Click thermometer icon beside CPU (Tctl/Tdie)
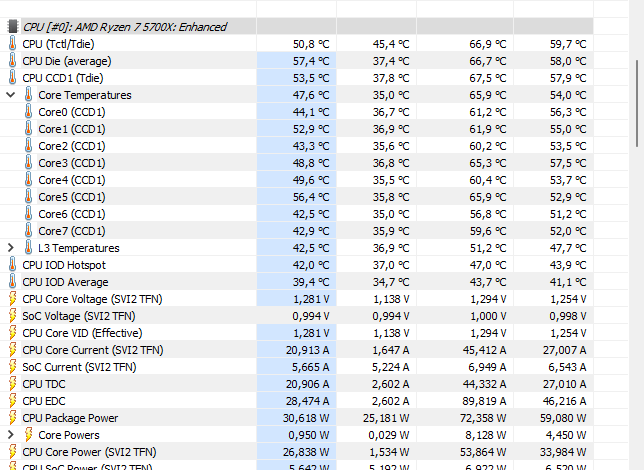644x470 pixels. (x=12, y=44)
